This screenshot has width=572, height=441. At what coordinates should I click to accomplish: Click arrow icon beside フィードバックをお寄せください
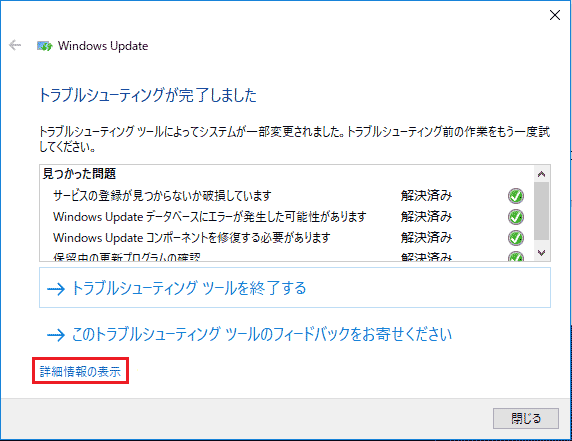point(56,335)
